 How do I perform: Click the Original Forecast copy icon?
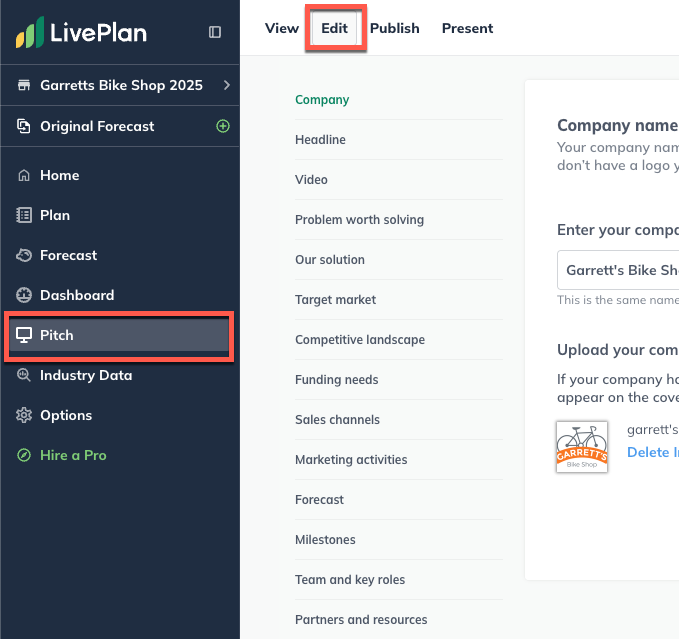[24, 126]
